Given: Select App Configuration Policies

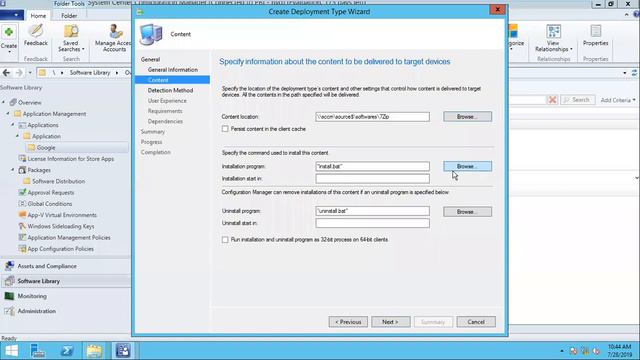Looking at the screenshot, I should [60, 249].
